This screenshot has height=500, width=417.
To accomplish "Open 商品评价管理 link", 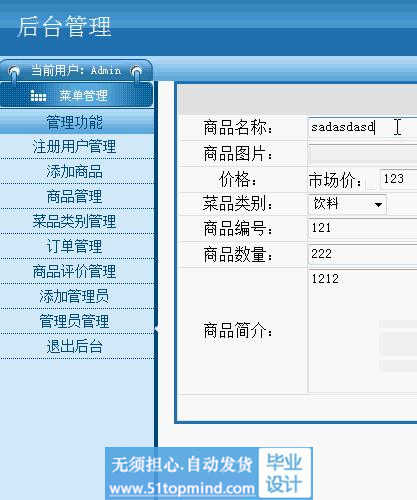I will [74, 272].
